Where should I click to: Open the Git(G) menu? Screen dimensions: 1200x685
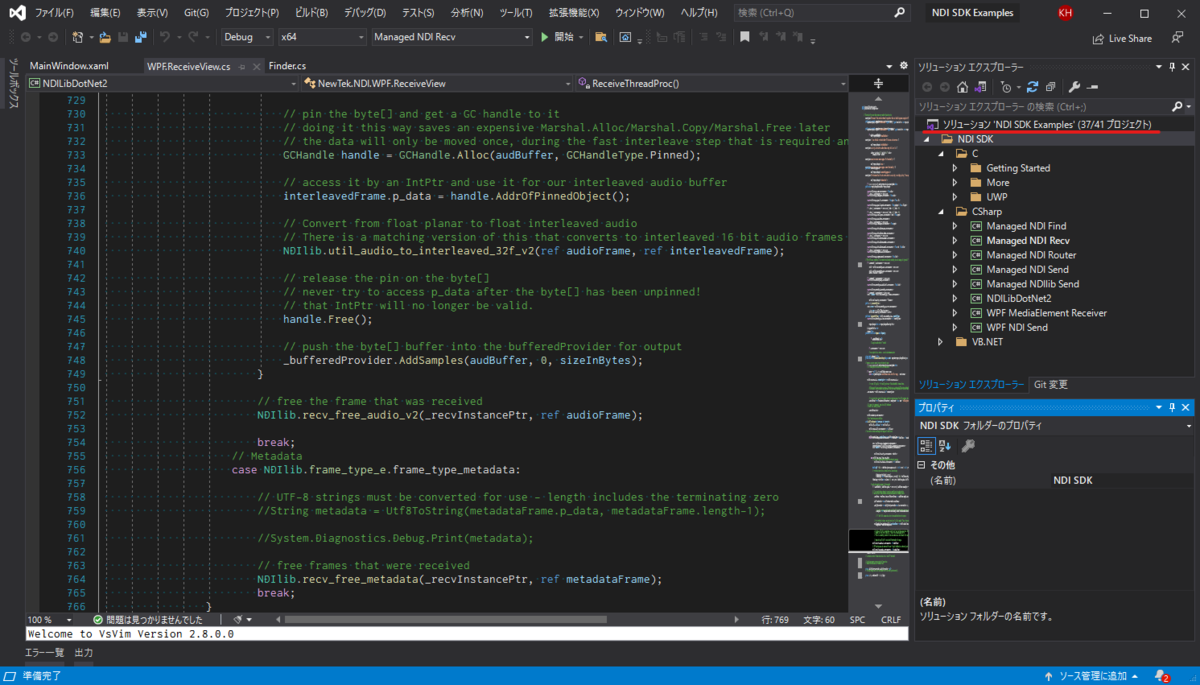[x=196, y=13]
